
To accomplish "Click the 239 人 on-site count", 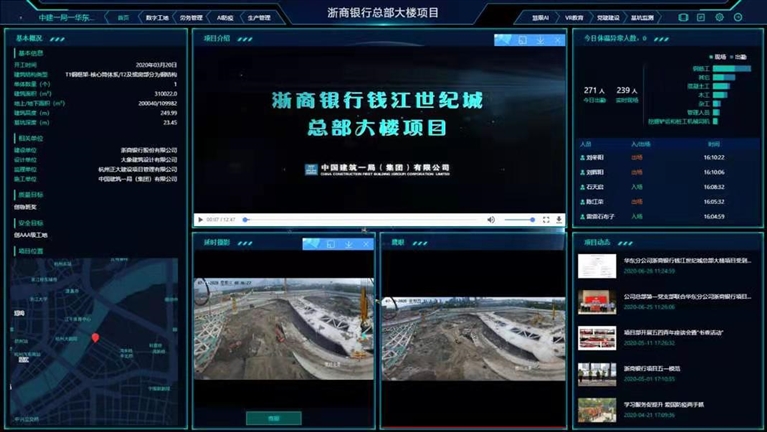I will 627,91.
